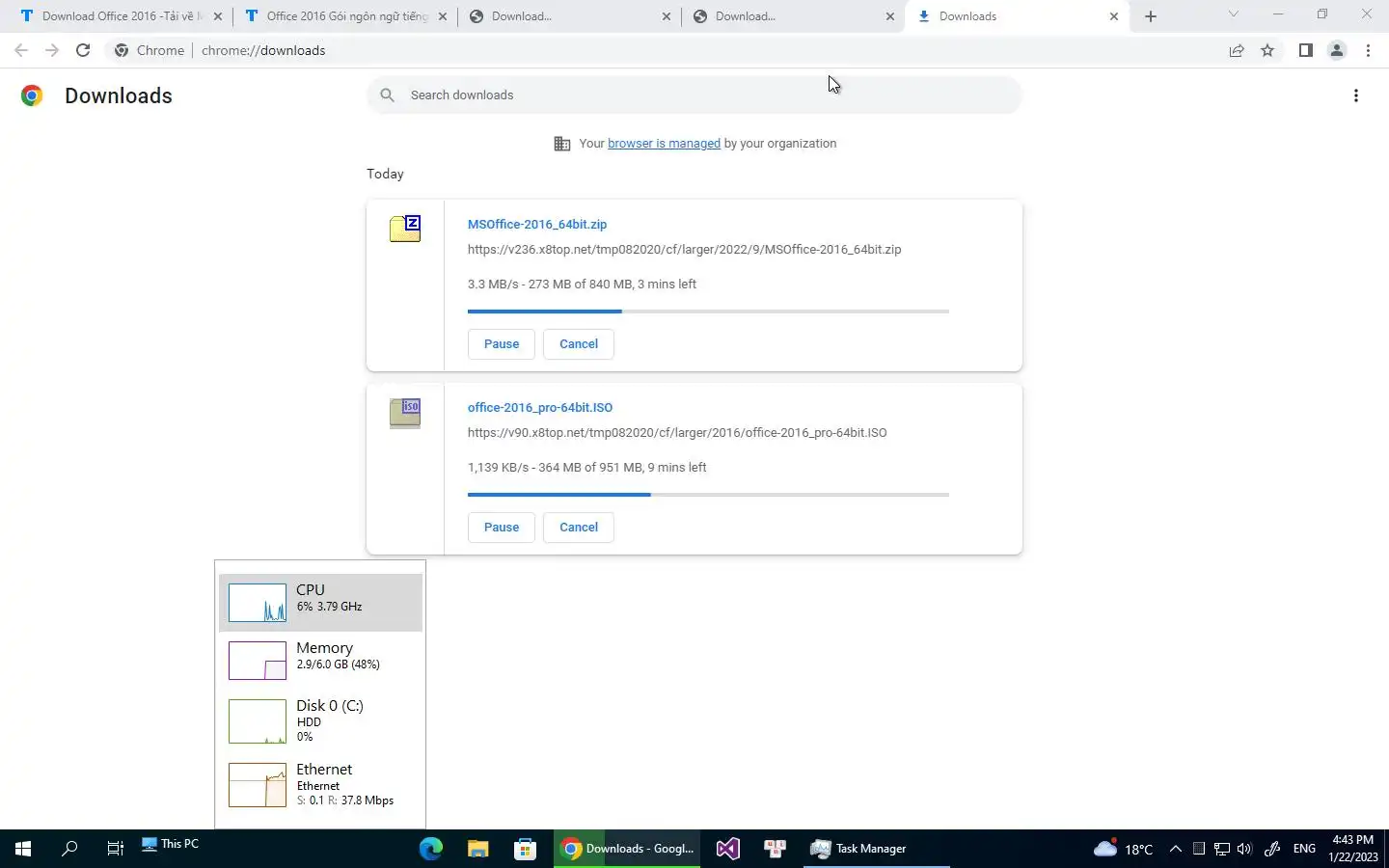
Task: Click the zip file icon for MSOffice-2016_64bit
Action: point(405,229)
